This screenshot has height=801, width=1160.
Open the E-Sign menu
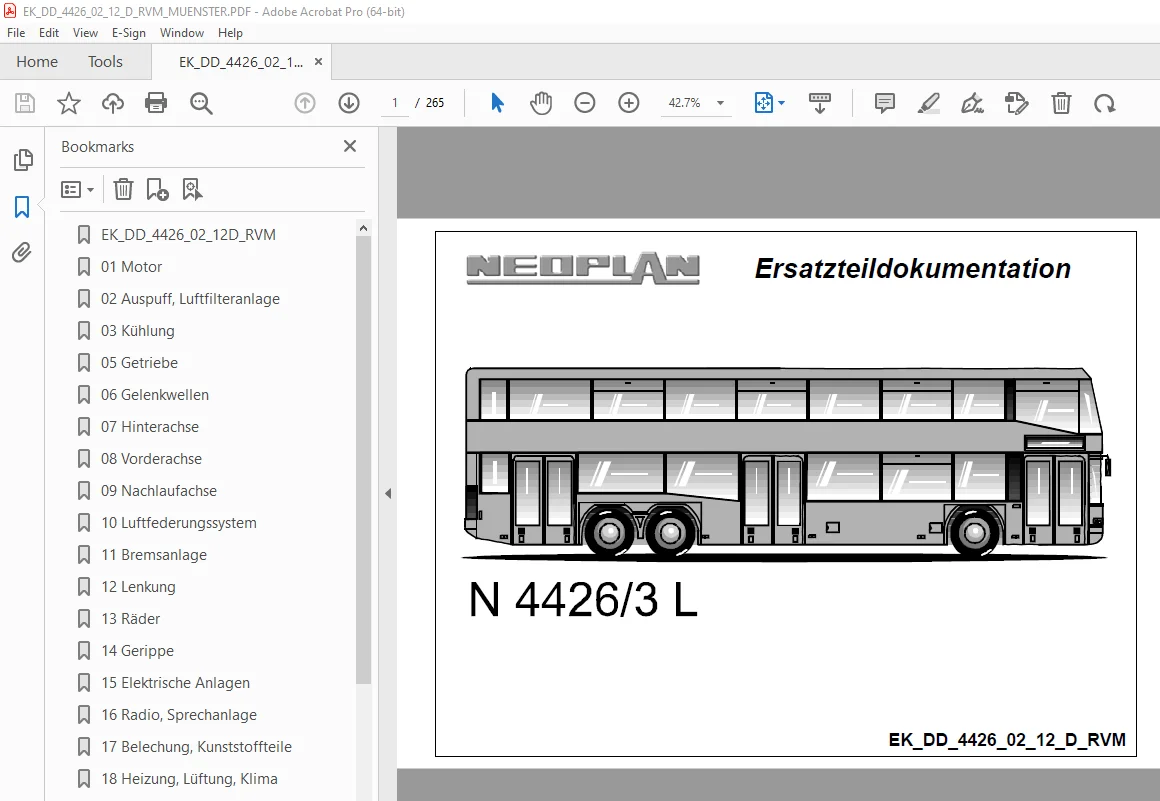click(x=129, y=33)
